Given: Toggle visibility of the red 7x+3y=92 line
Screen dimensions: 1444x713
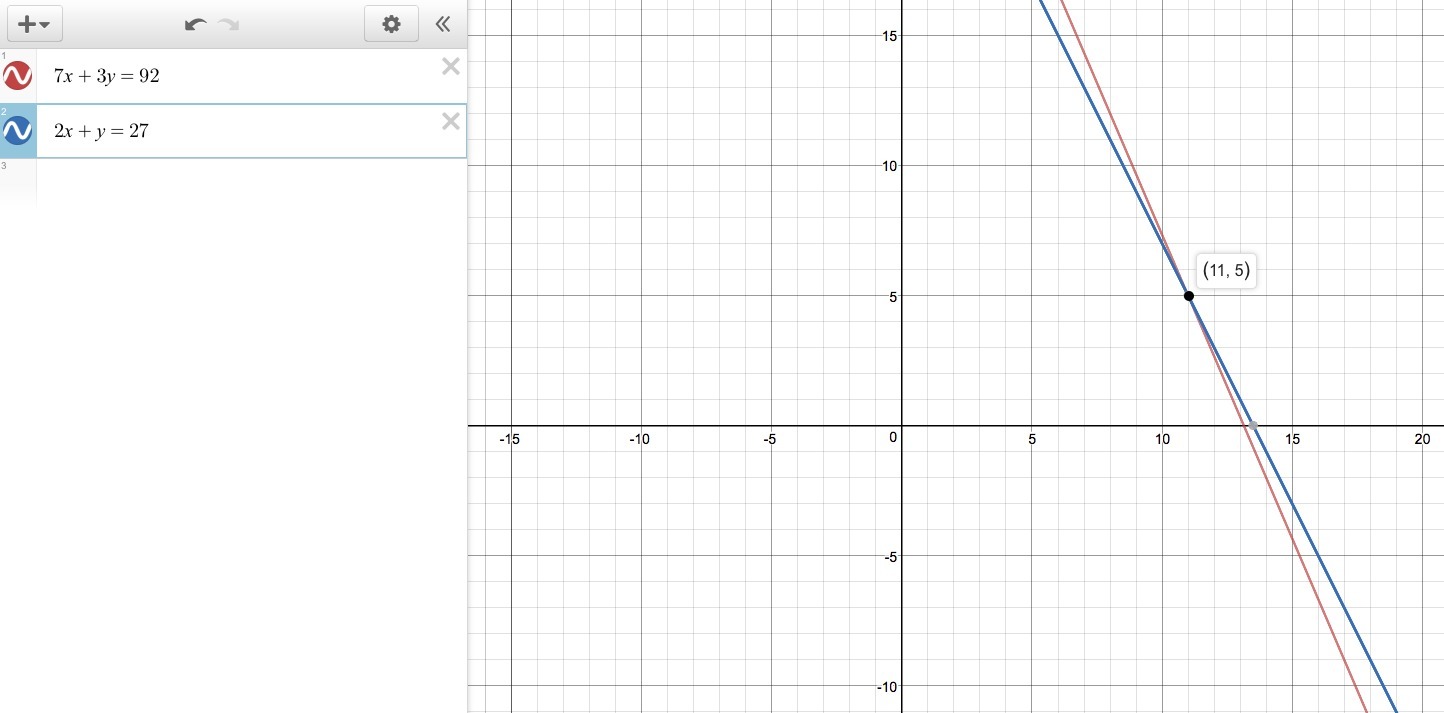Looking at the screenshot, I should click(18, 76).
